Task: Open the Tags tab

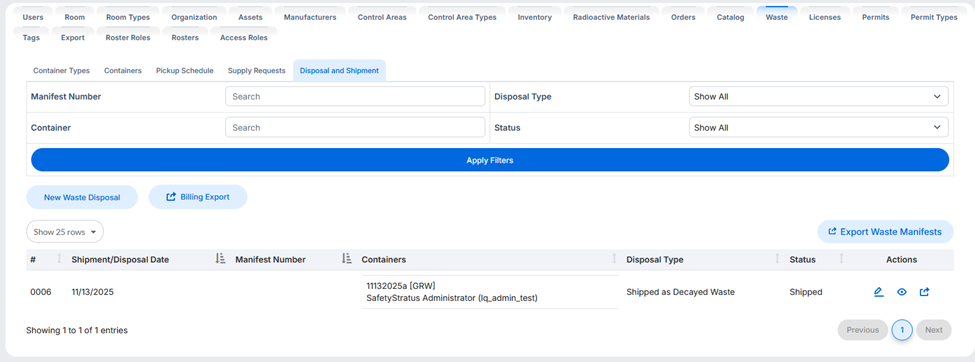Action: [x=31, y=37]
